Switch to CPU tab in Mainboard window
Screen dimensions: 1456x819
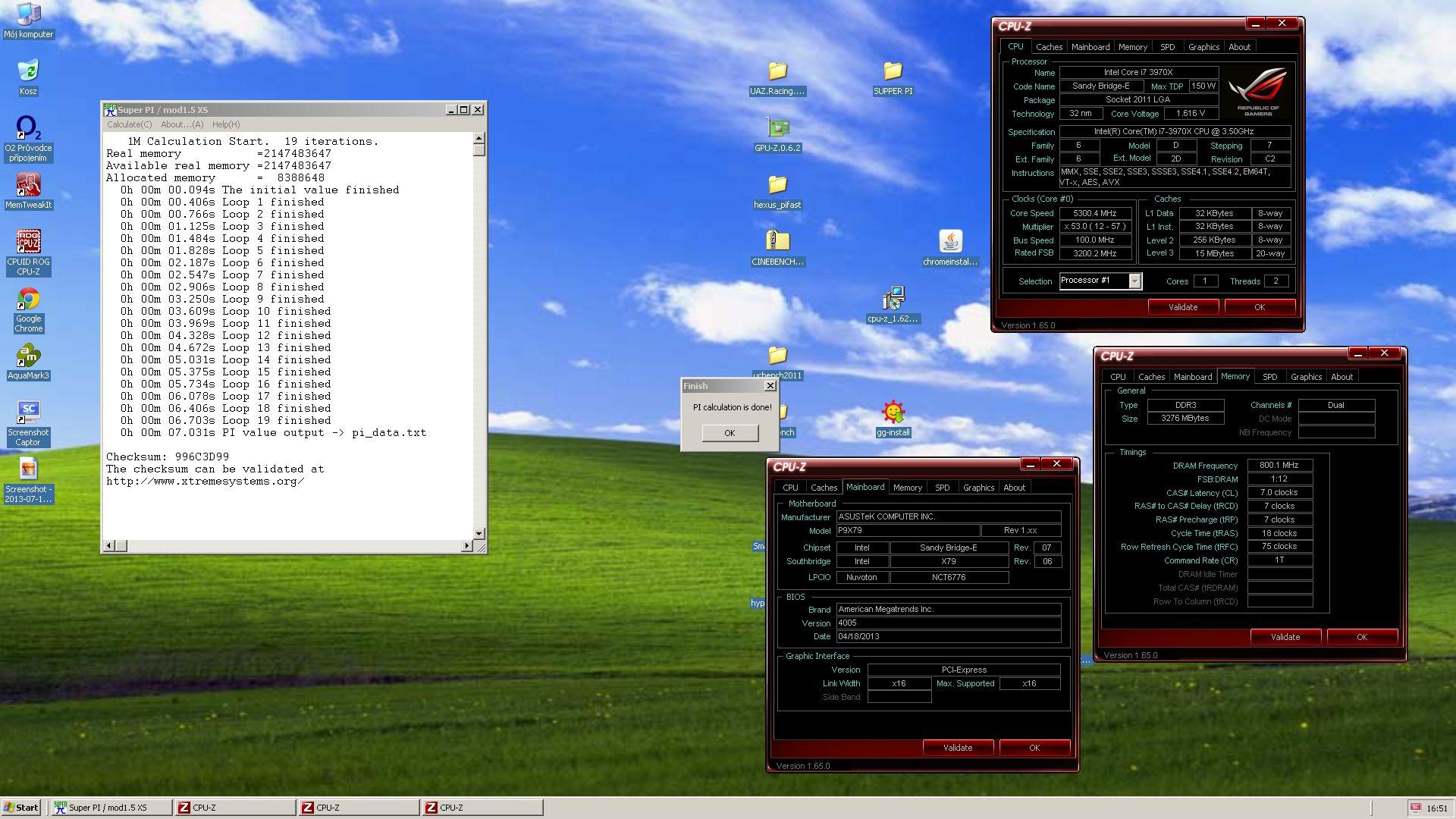click(790, 488)
